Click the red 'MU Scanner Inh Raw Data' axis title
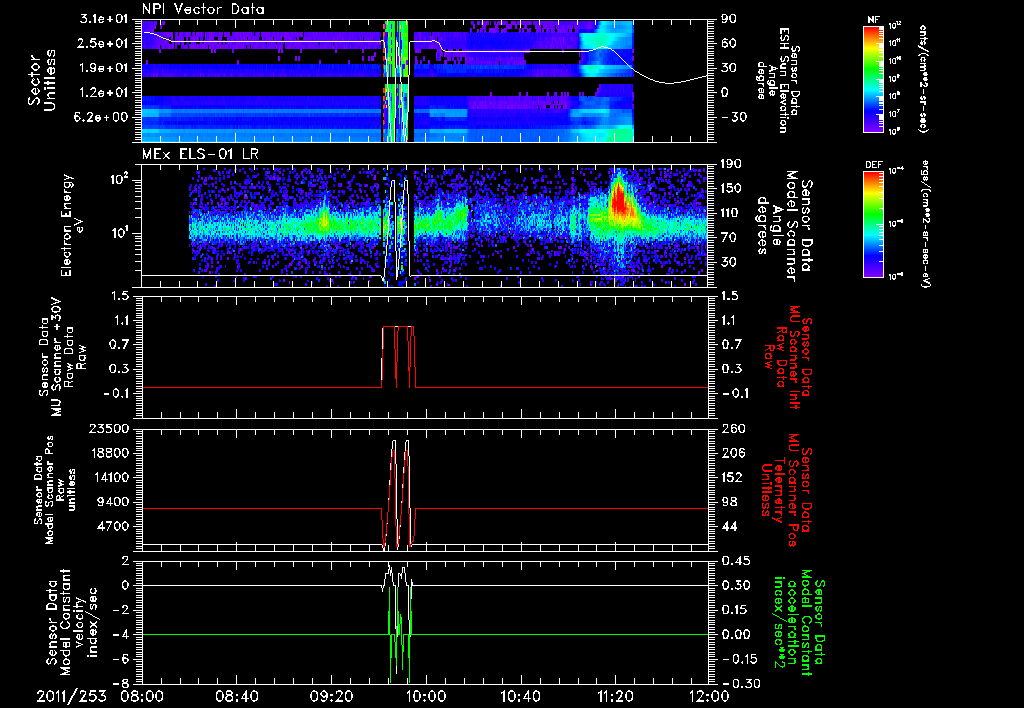The width and height of the screenshot is (1024, 708). [x=788, y=357]
